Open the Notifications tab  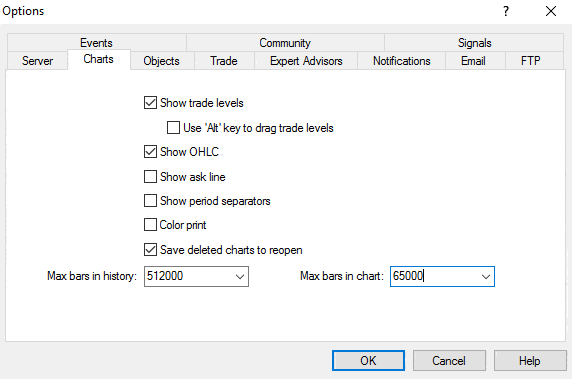[x=402, y=61]
